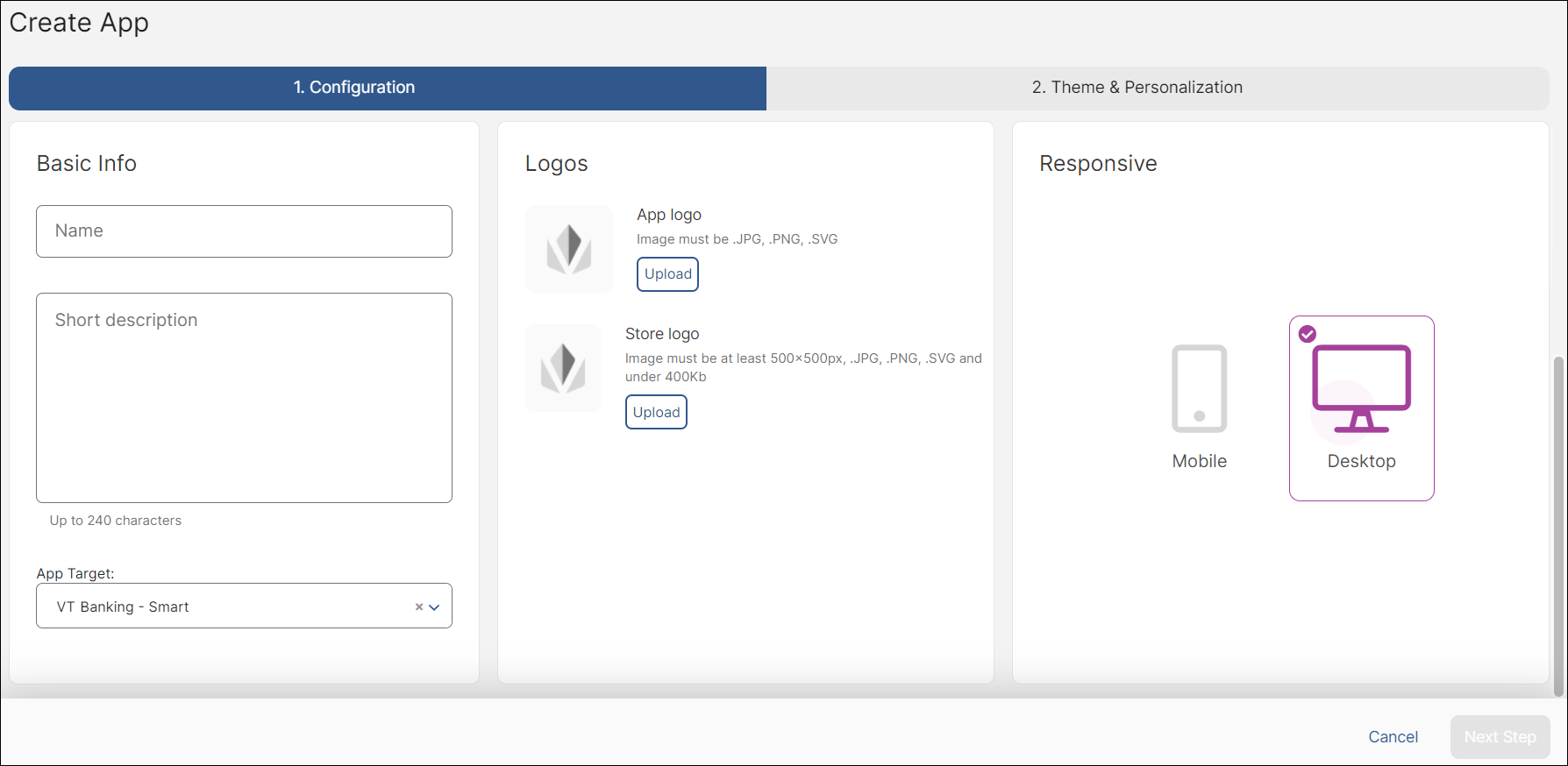Click the purple checkmark on Desktop card
1568x766 pixels.
[x=1307, y=334]
